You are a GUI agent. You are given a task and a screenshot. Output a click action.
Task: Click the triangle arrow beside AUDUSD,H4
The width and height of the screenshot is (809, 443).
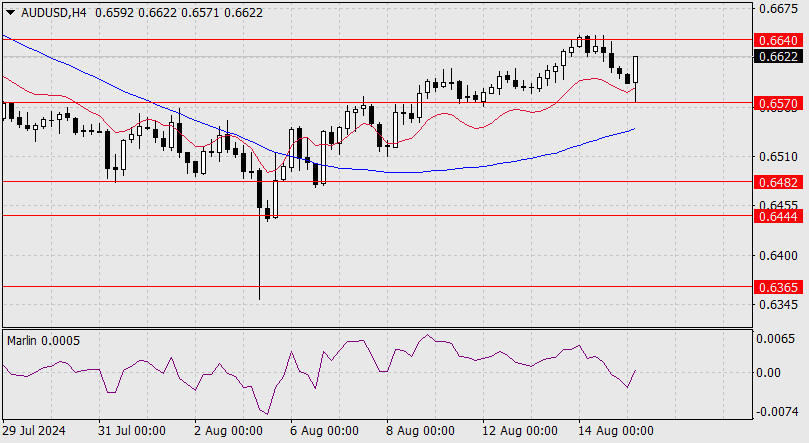click(11, 13)
